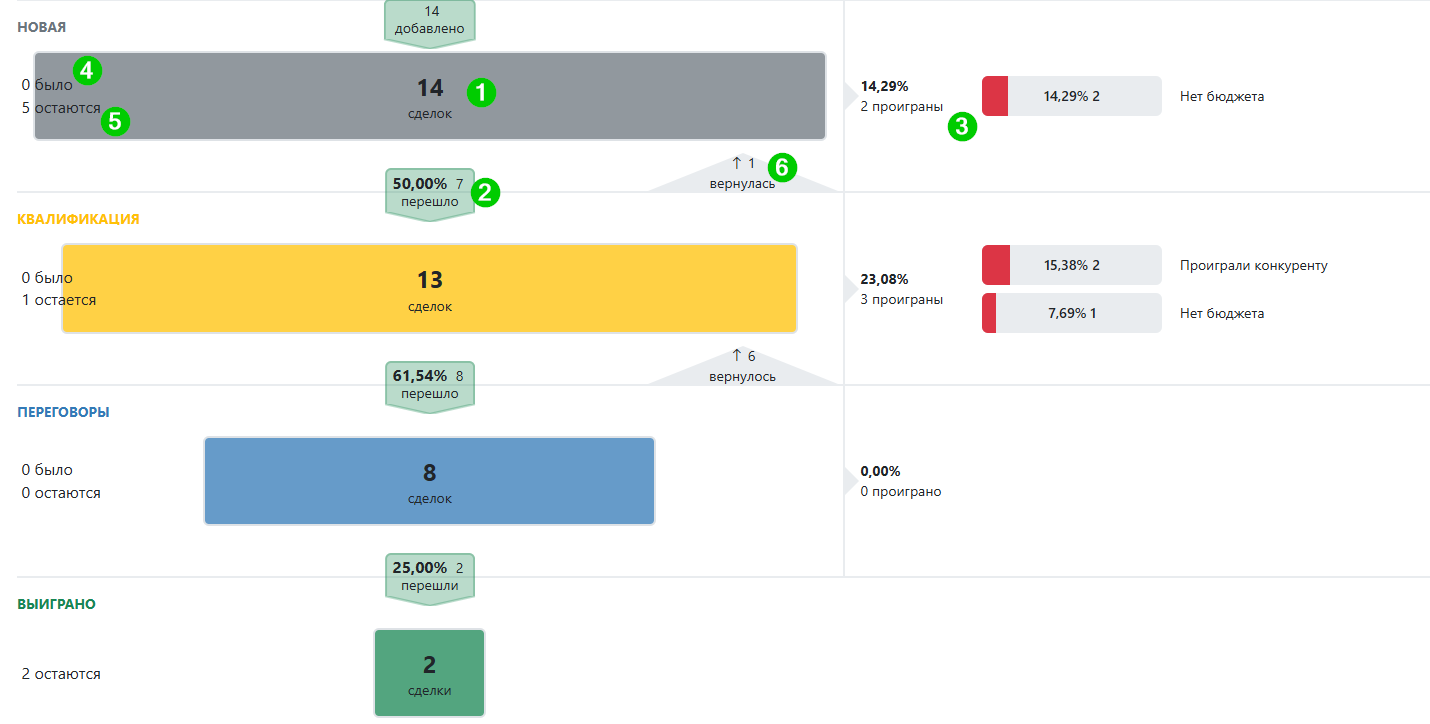
Task: Click the 'Проиграли конкуренту' 15,38% loss bar
Action: (x=1071, y=266)
